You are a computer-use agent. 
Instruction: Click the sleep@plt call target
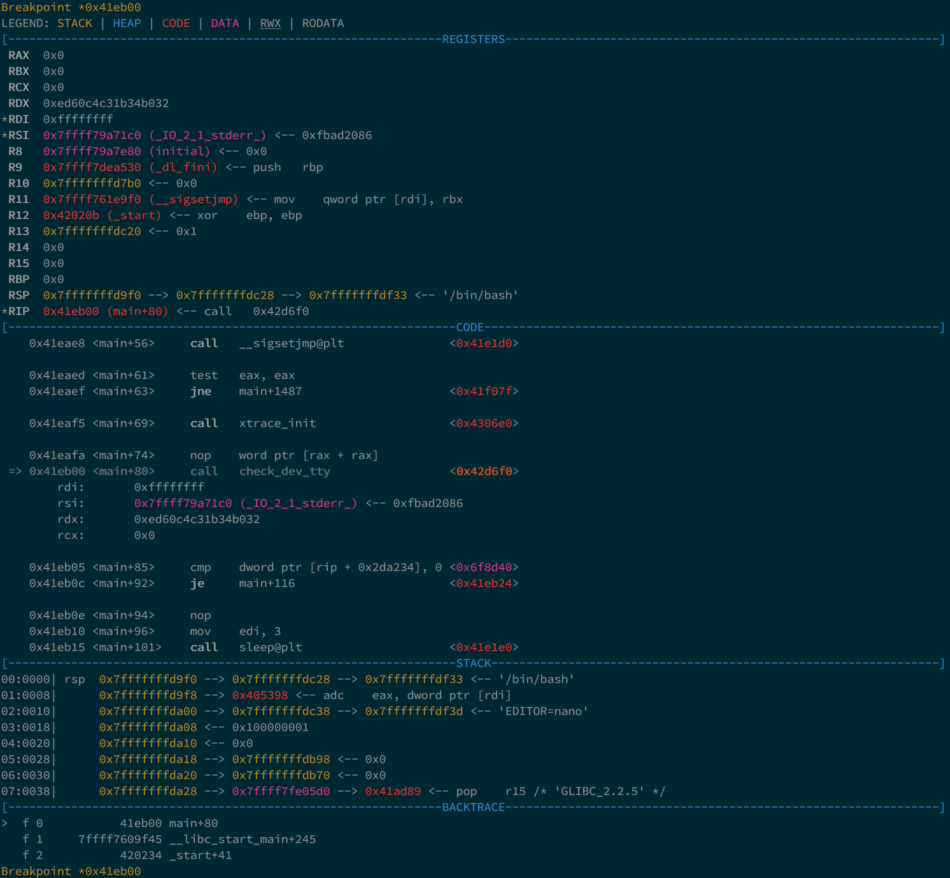270,647
